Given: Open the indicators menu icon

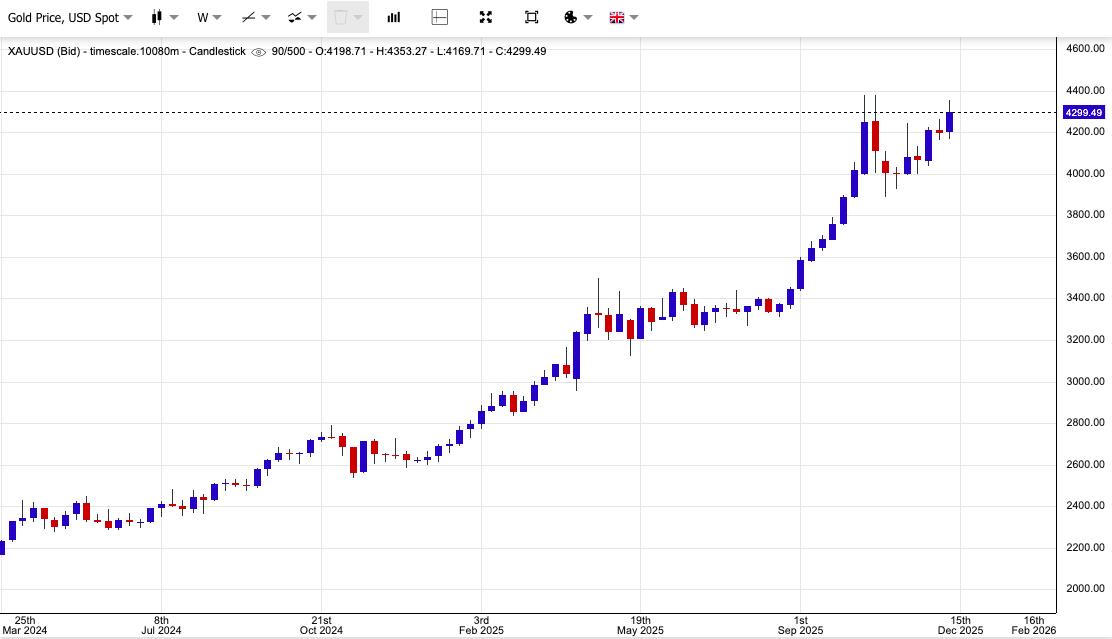Looking at the screenshot, I should tap(295, 17).
